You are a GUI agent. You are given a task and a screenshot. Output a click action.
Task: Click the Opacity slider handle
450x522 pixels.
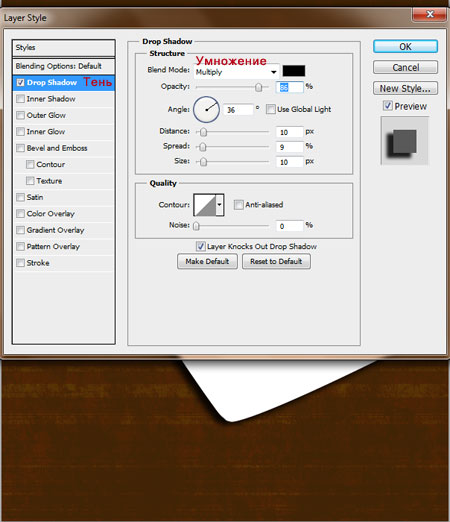(x=258, y=87)
